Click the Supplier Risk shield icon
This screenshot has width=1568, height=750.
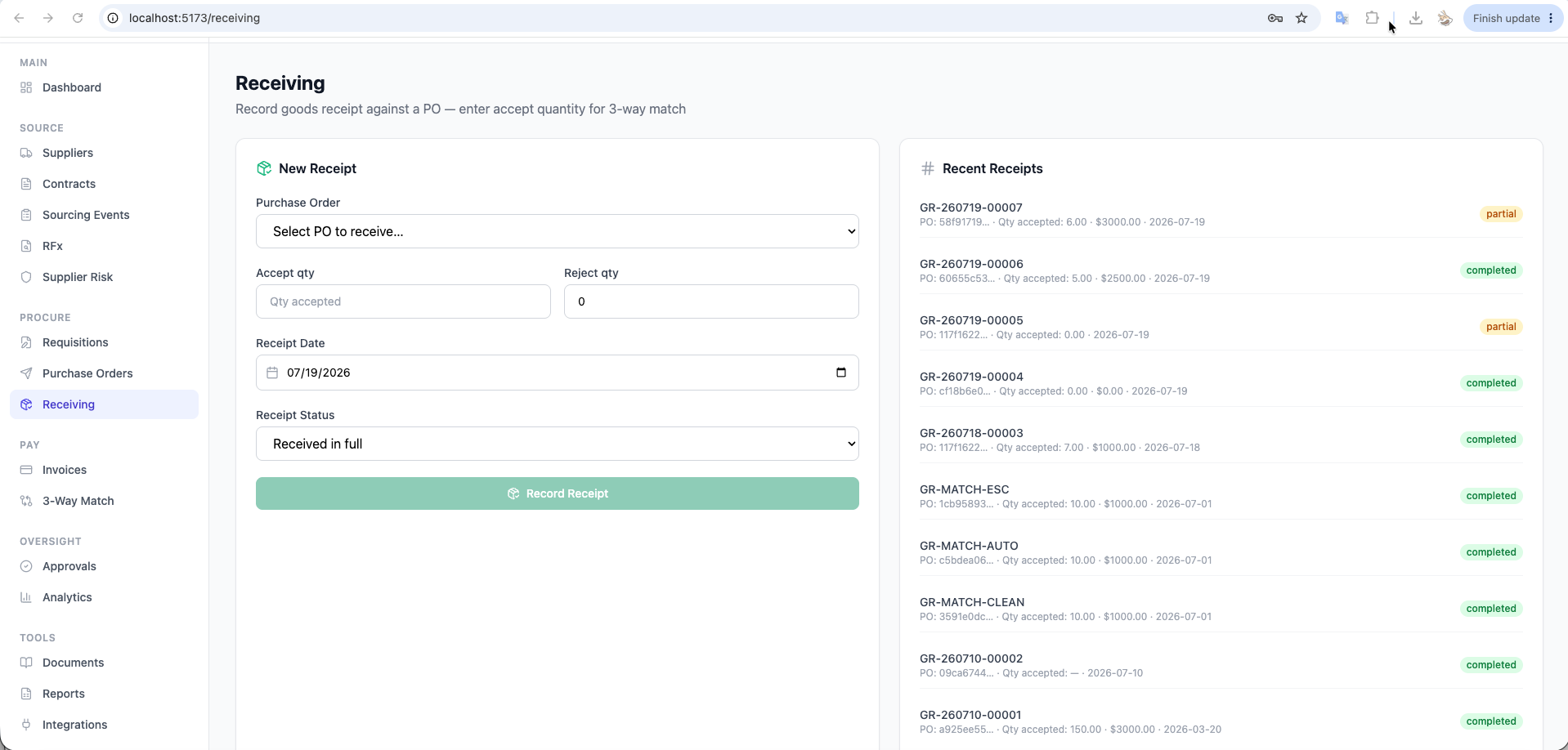point(26,277)
